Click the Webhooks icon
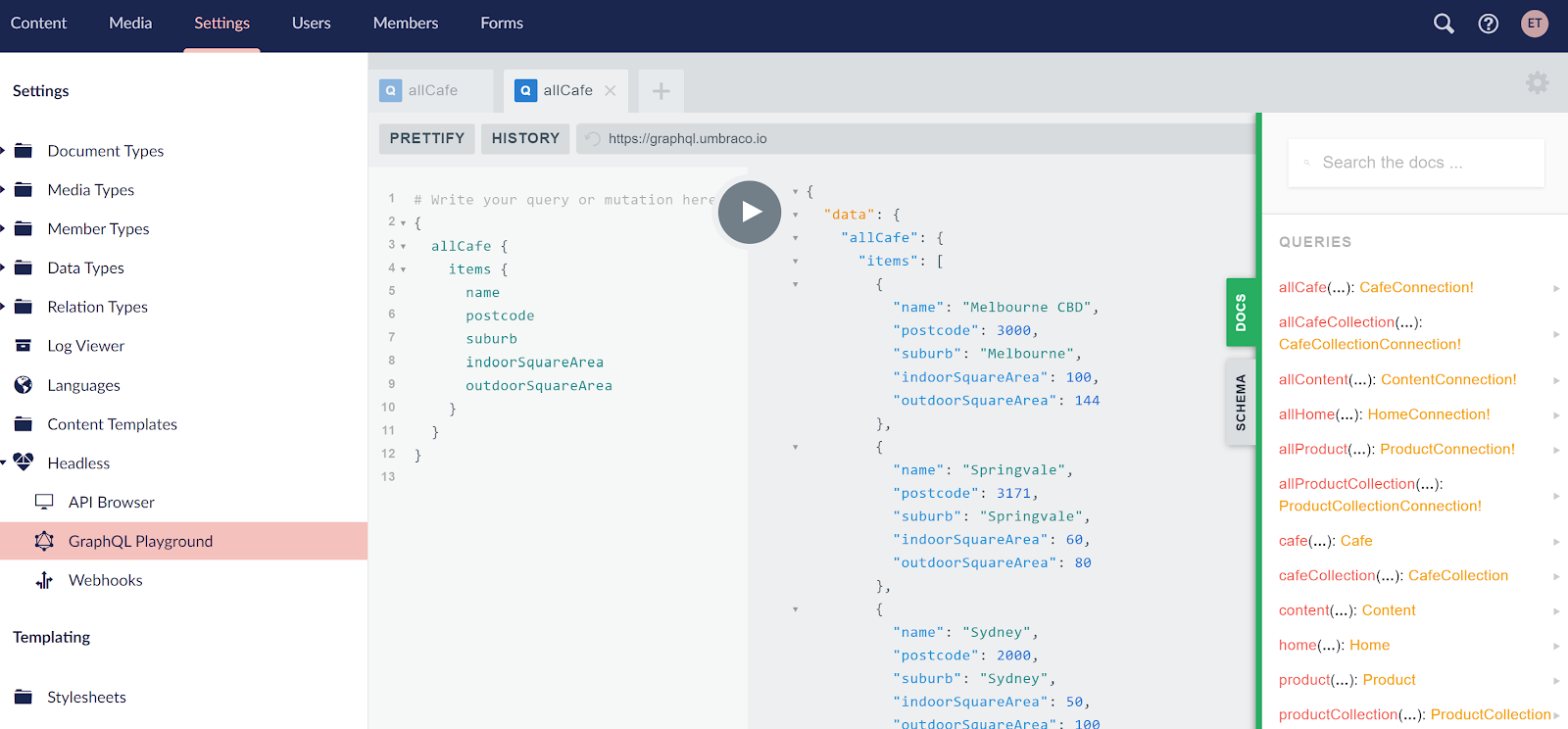 (x=44, y=580)
